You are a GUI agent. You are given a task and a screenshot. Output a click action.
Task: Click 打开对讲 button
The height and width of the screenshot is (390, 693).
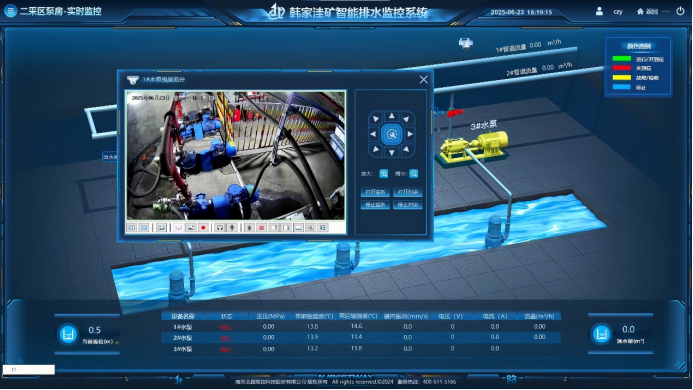coord(407,192)
